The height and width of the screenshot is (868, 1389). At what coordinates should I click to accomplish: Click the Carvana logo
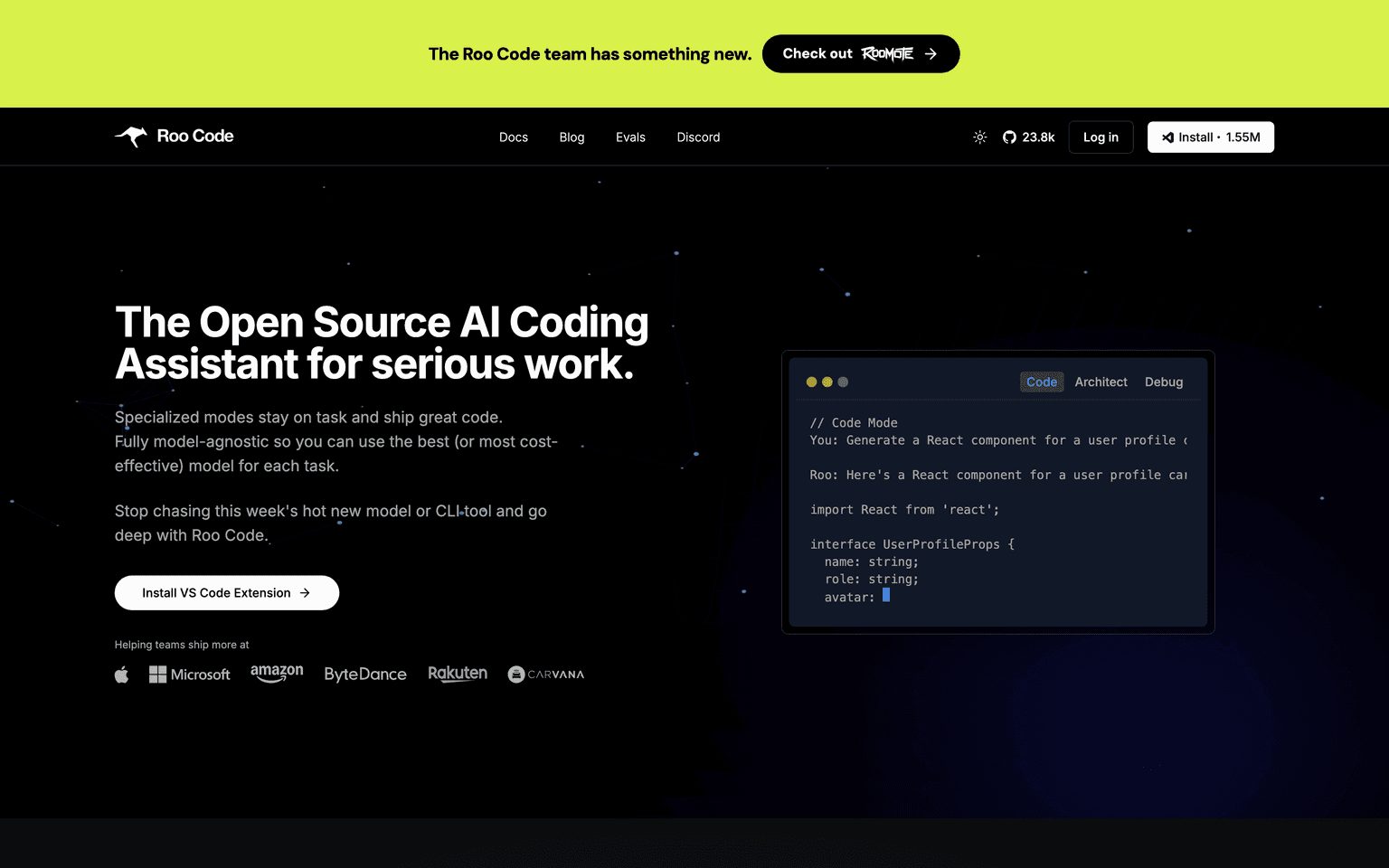546,675
